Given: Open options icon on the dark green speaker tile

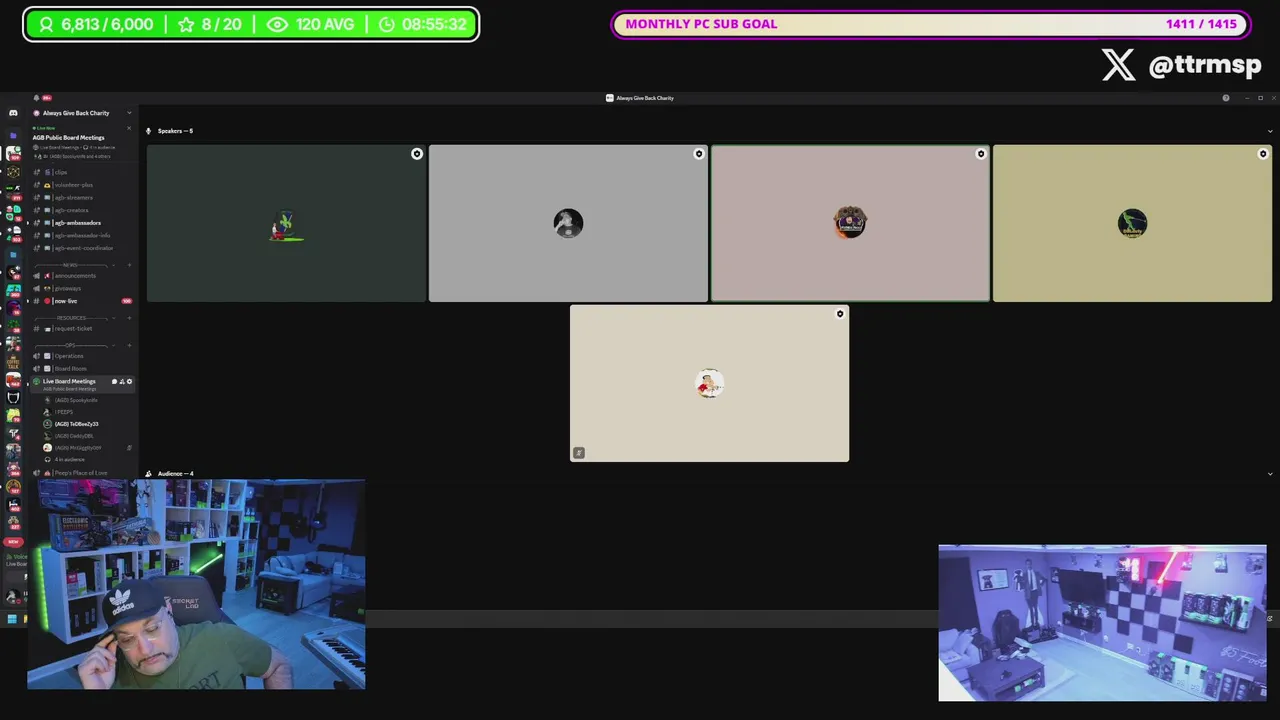Looking at the screenshot, I should tap(417, 154).
